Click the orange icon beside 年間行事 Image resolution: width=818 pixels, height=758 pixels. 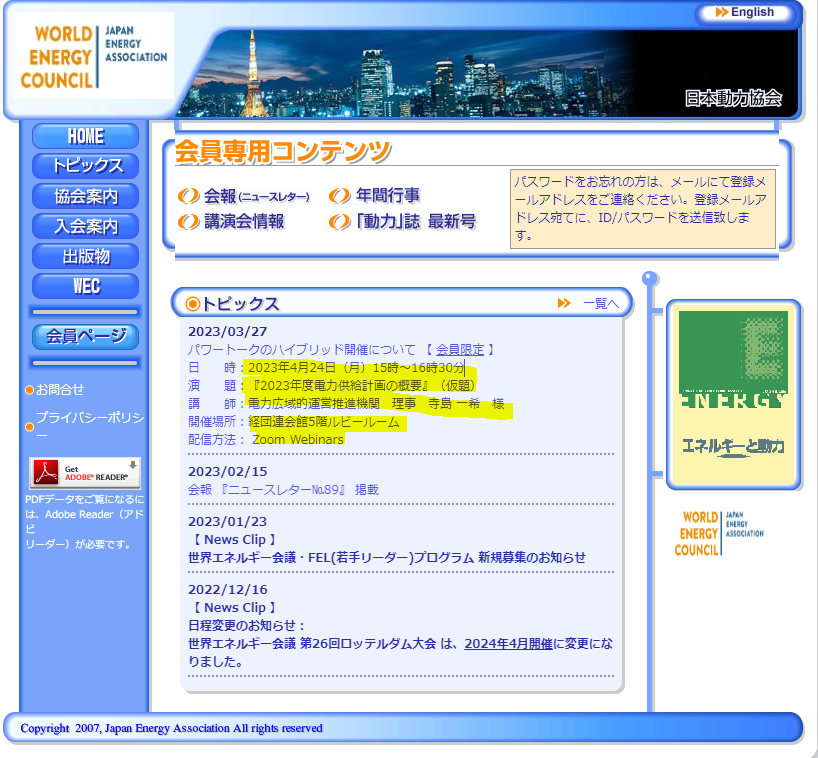click(340, 196)
